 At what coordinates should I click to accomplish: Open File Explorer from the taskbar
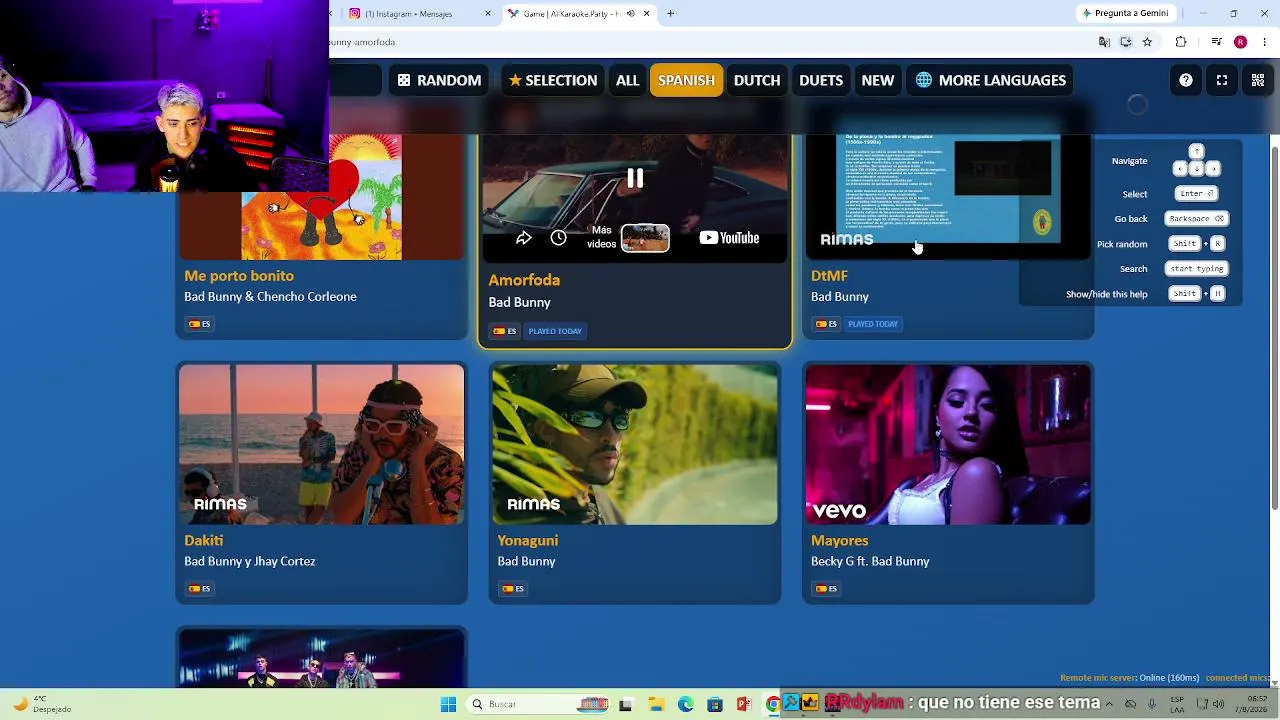tap(656, 704)
